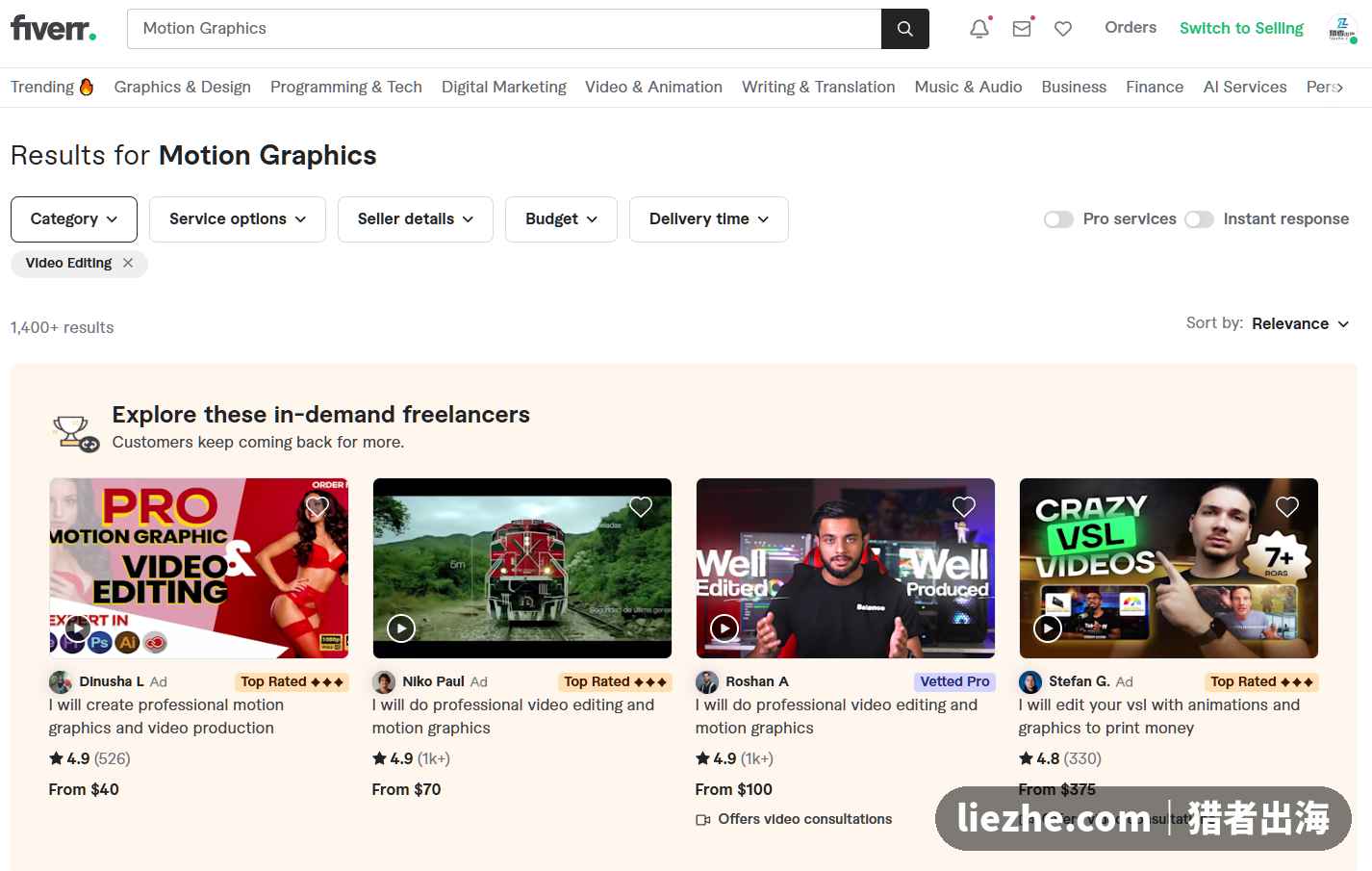Open Roshan A's Well Edited thumbnail

846,568
